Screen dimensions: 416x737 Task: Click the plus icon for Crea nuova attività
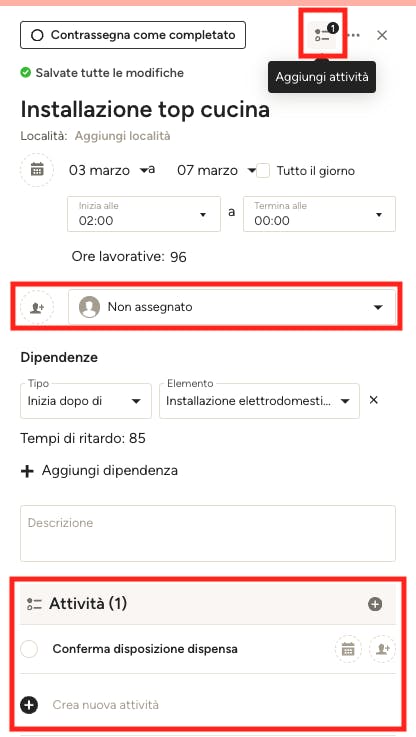click(x=29, y=705)
